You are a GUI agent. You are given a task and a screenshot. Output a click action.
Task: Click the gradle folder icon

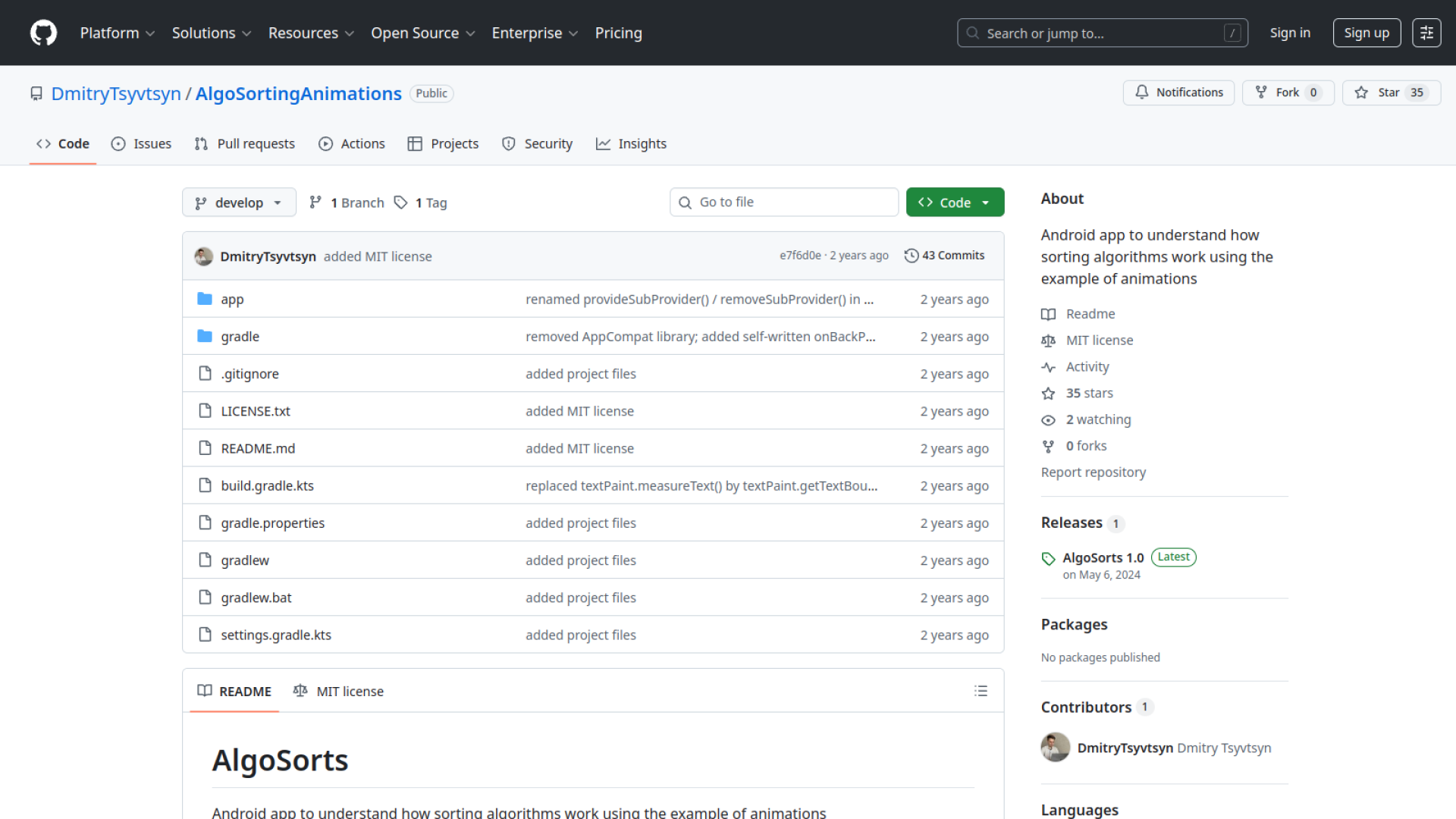[x=205, y=336]
